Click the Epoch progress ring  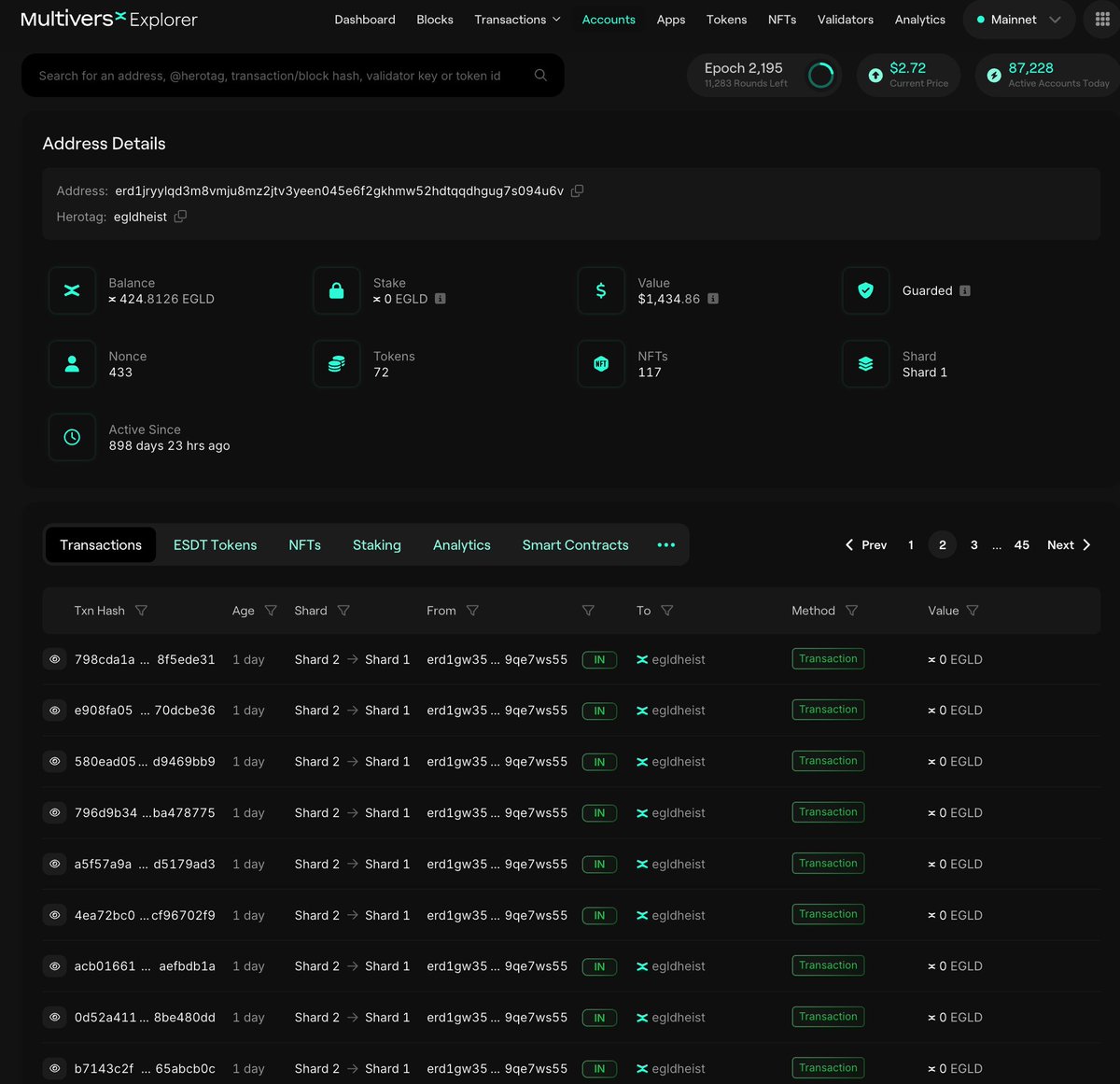tap(821, 76)
